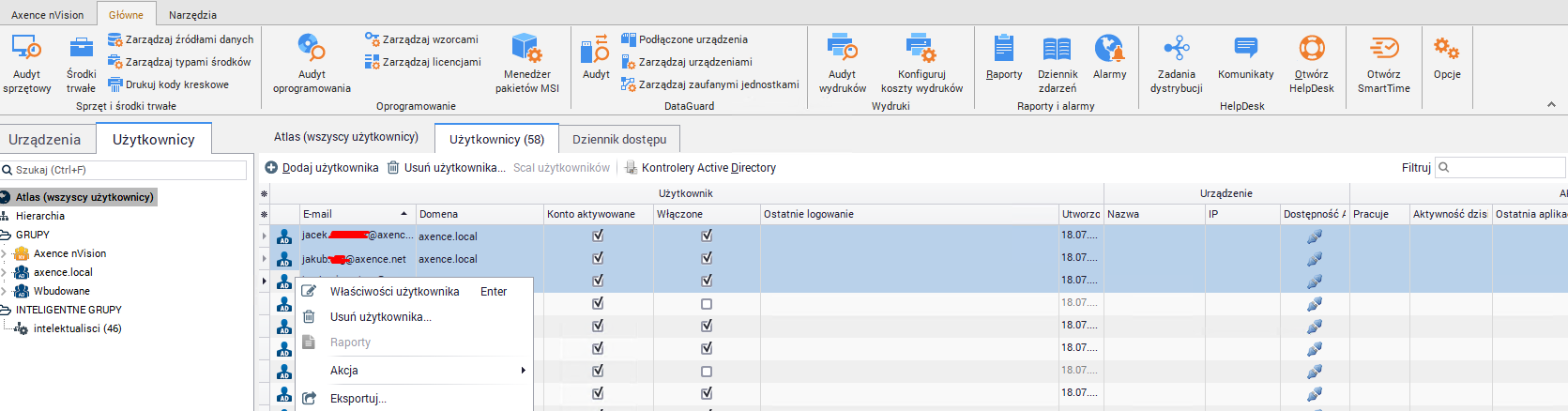Select intelektualisci (46) smart group
The height and width of the screenshot is (411, 1568).
78,328
